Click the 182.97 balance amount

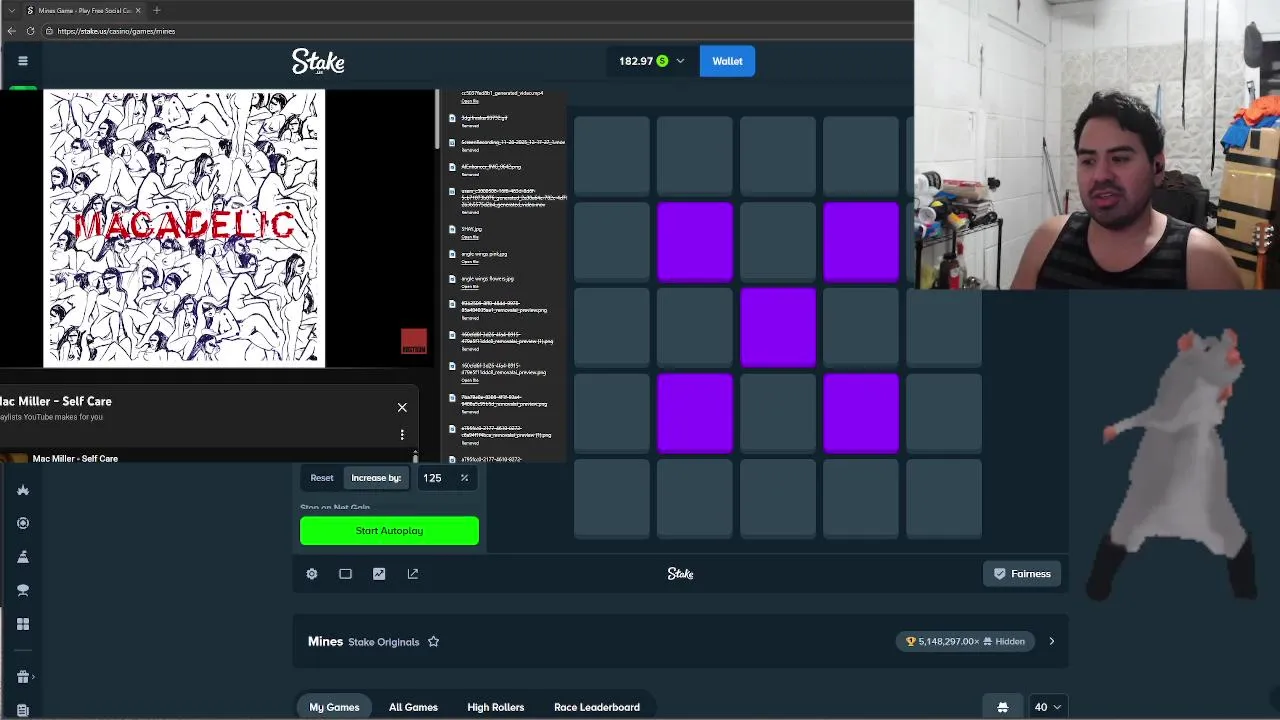[x=636, y=61]
